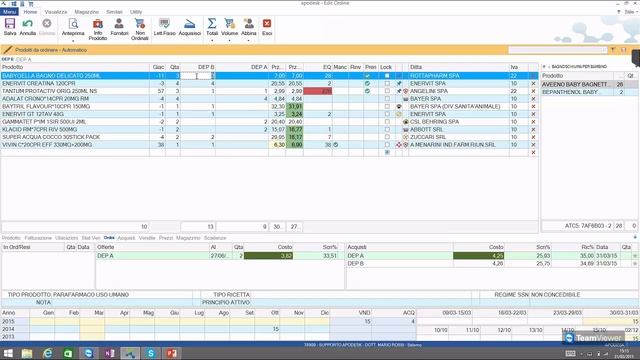The width and height of the screenshot is (640, 360).
Task: Click the dark green 3,82 Costo cell
Action: pos(269,256)
